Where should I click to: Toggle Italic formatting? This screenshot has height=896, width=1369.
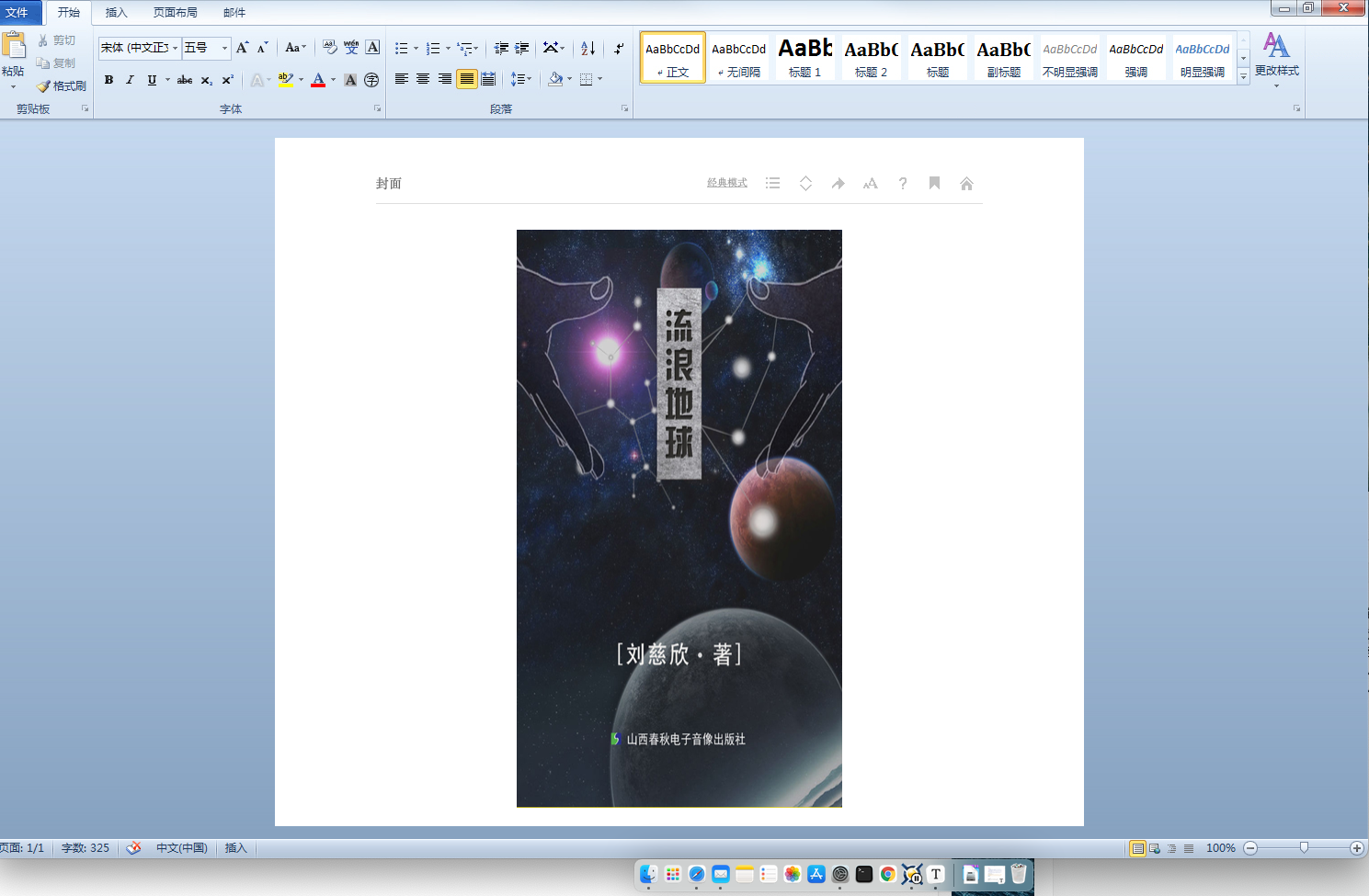130,80
